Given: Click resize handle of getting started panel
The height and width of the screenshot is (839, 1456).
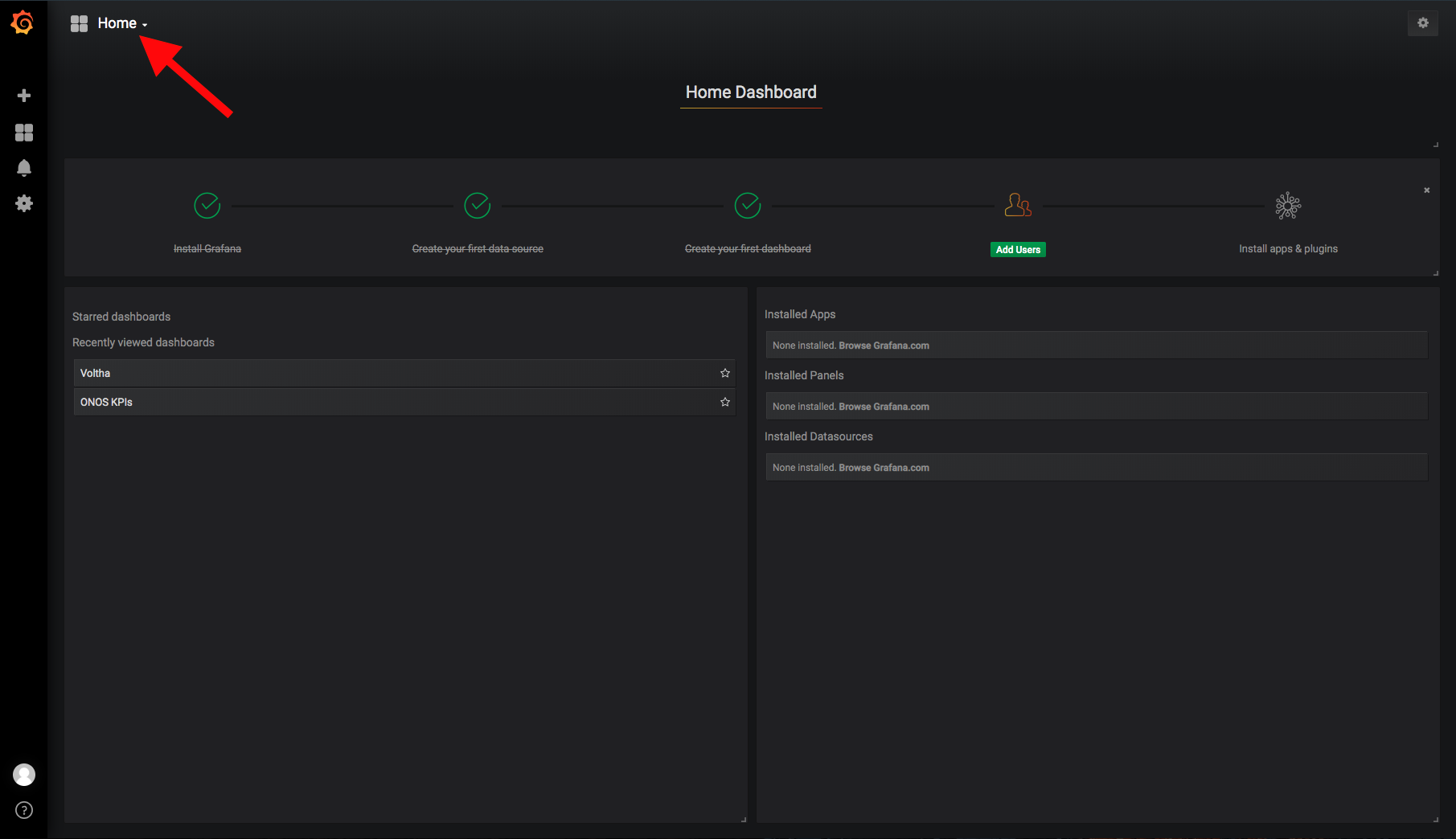Looking at the screenshot, I should [1436, 273].
